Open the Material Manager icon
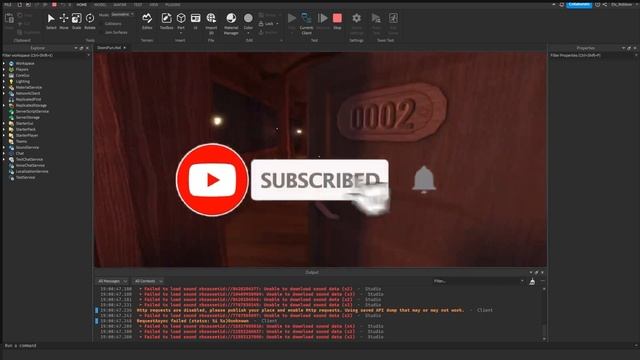640x360 pixels. click(231, 18)
